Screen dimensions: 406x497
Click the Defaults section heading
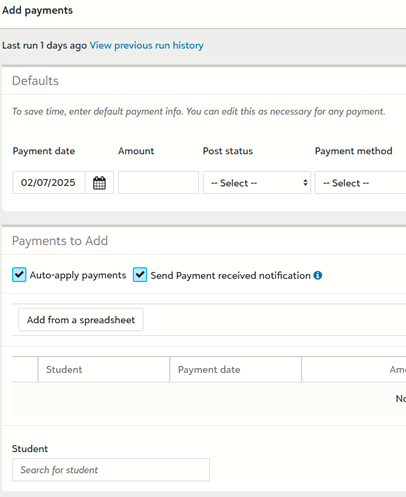[x=35, y=81]
